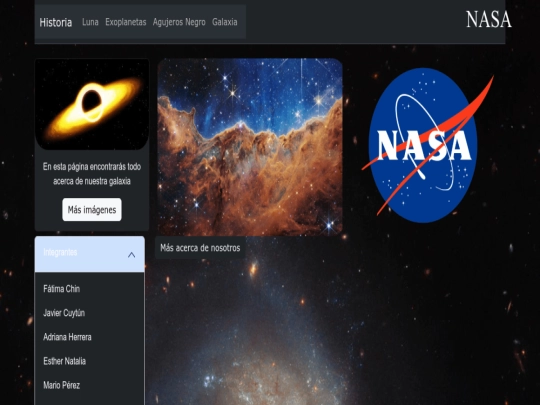Click the 'En esta página encontrarás' card text
The width and height of the screenshot is (540, 405).
[92, 174]
